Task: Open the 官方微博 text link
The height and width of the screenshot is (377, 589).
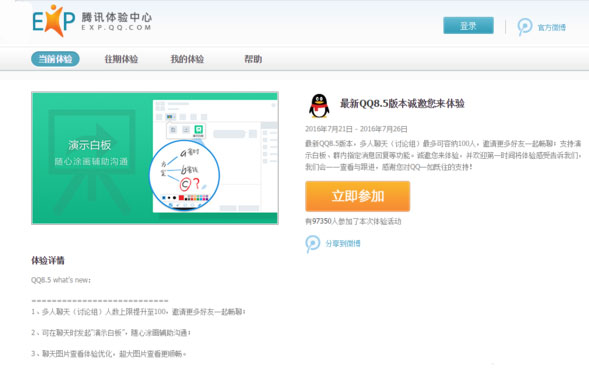Action: 551,27
